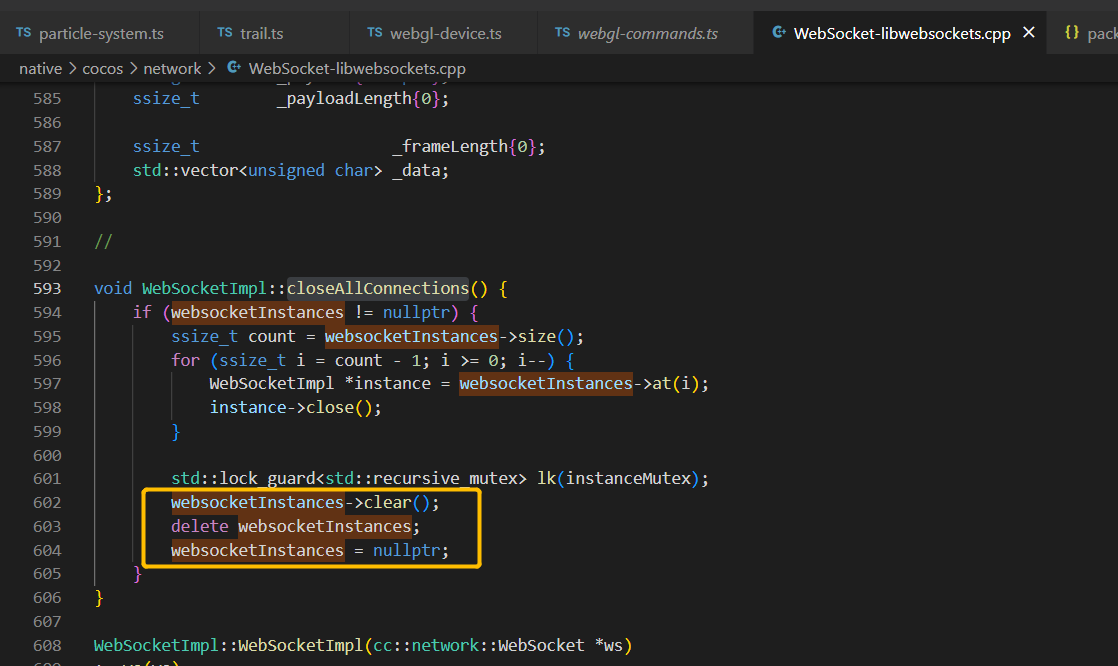
Task: Click 'size' call on line 595
Action: click(x=536, y=337)
